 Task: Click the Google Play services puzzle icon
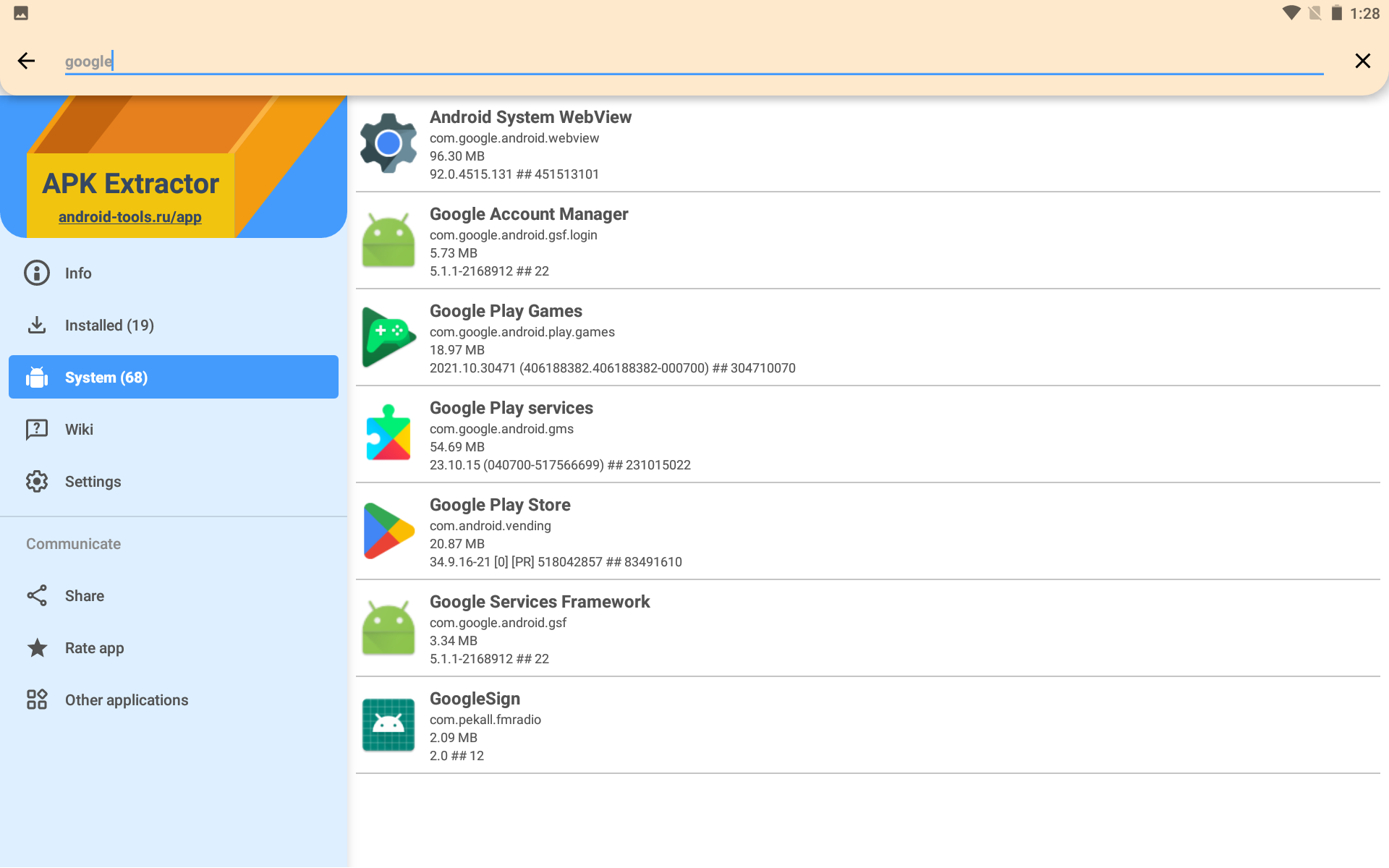pyautogui.click(x=388, y=433)
